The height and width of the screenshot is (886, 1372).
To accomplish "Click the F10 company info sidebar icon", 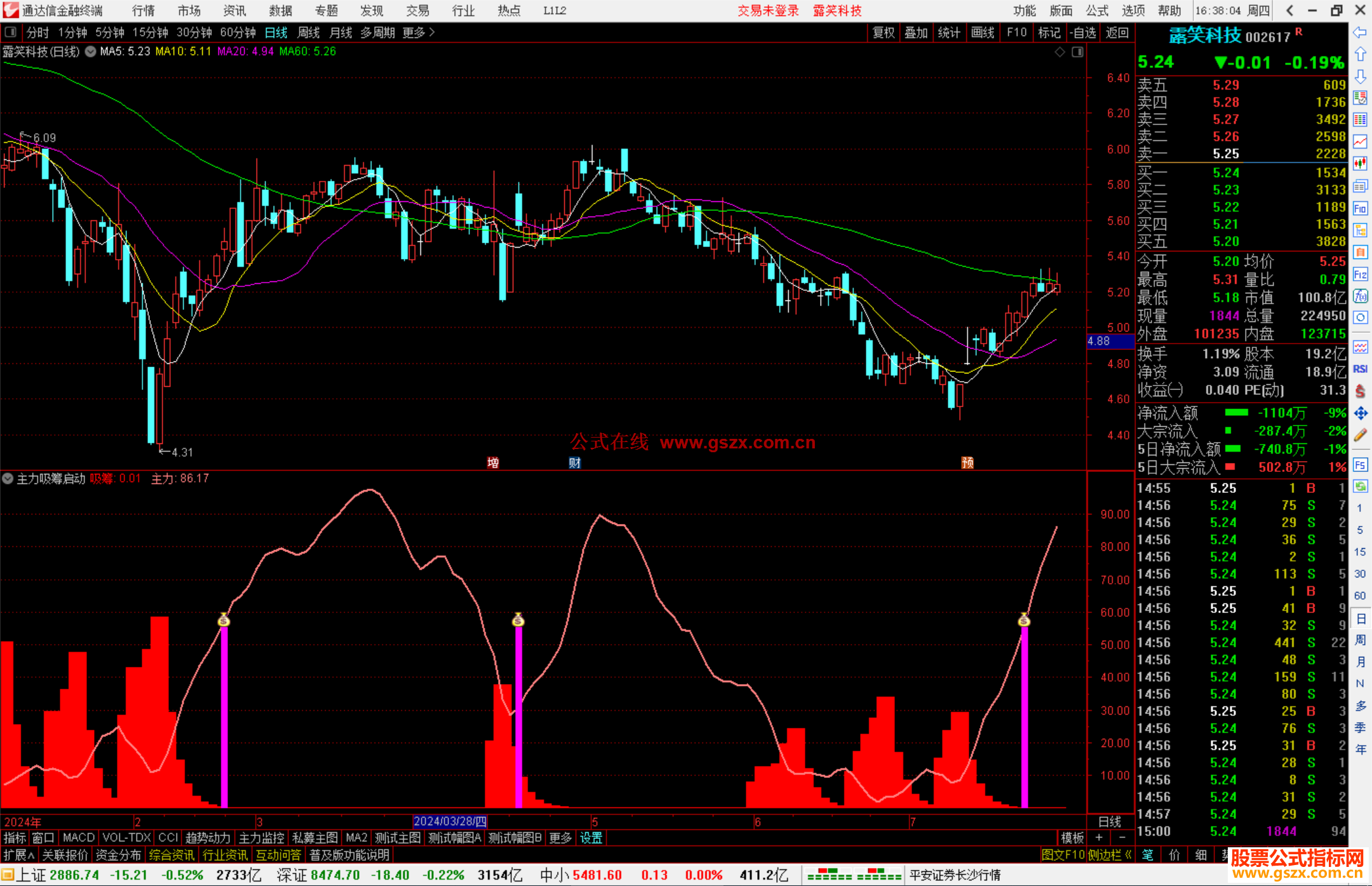I will 1360,208.
